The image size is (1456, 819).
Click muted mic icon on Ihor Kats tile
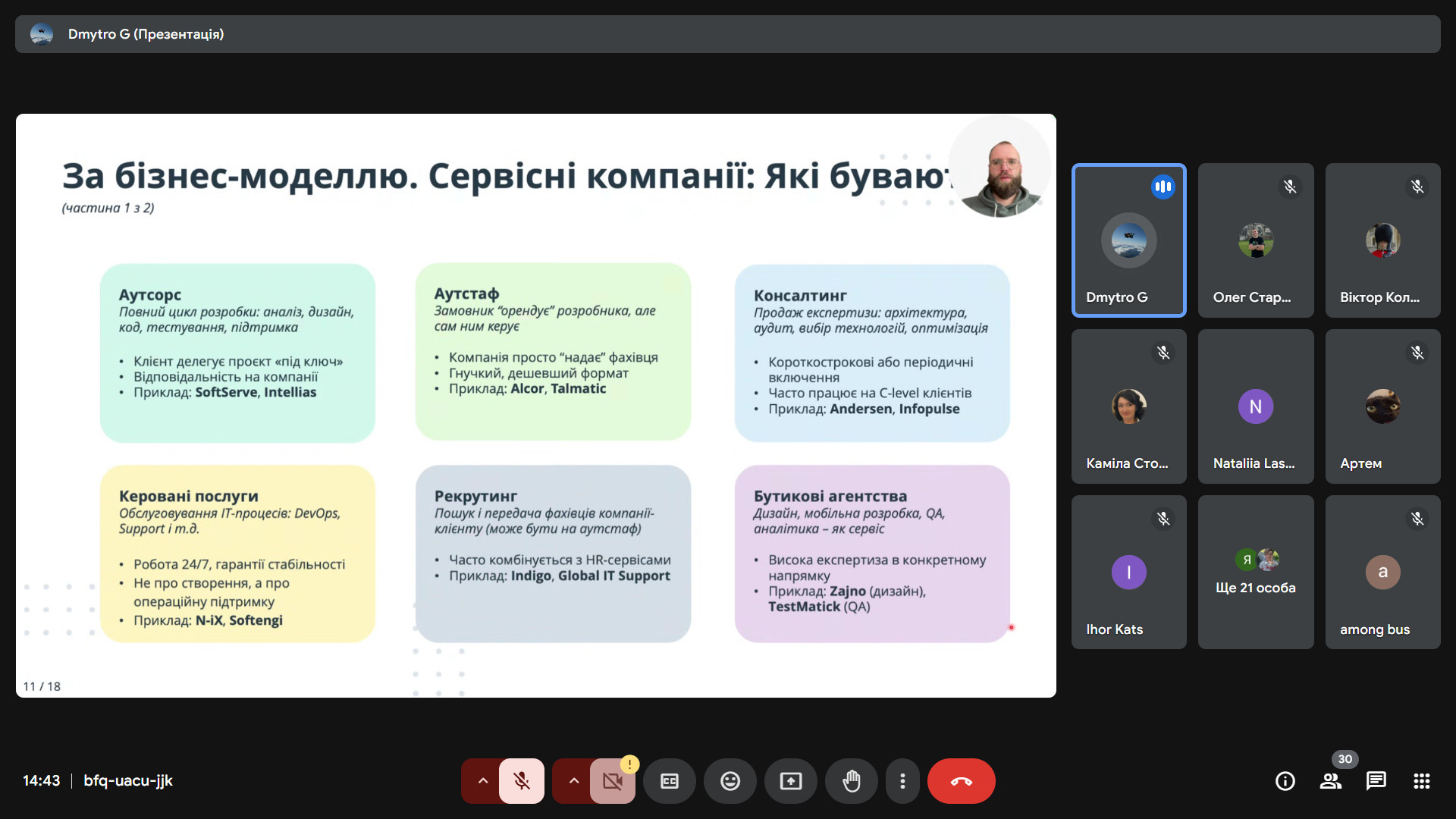click(x=1163, y=519)
